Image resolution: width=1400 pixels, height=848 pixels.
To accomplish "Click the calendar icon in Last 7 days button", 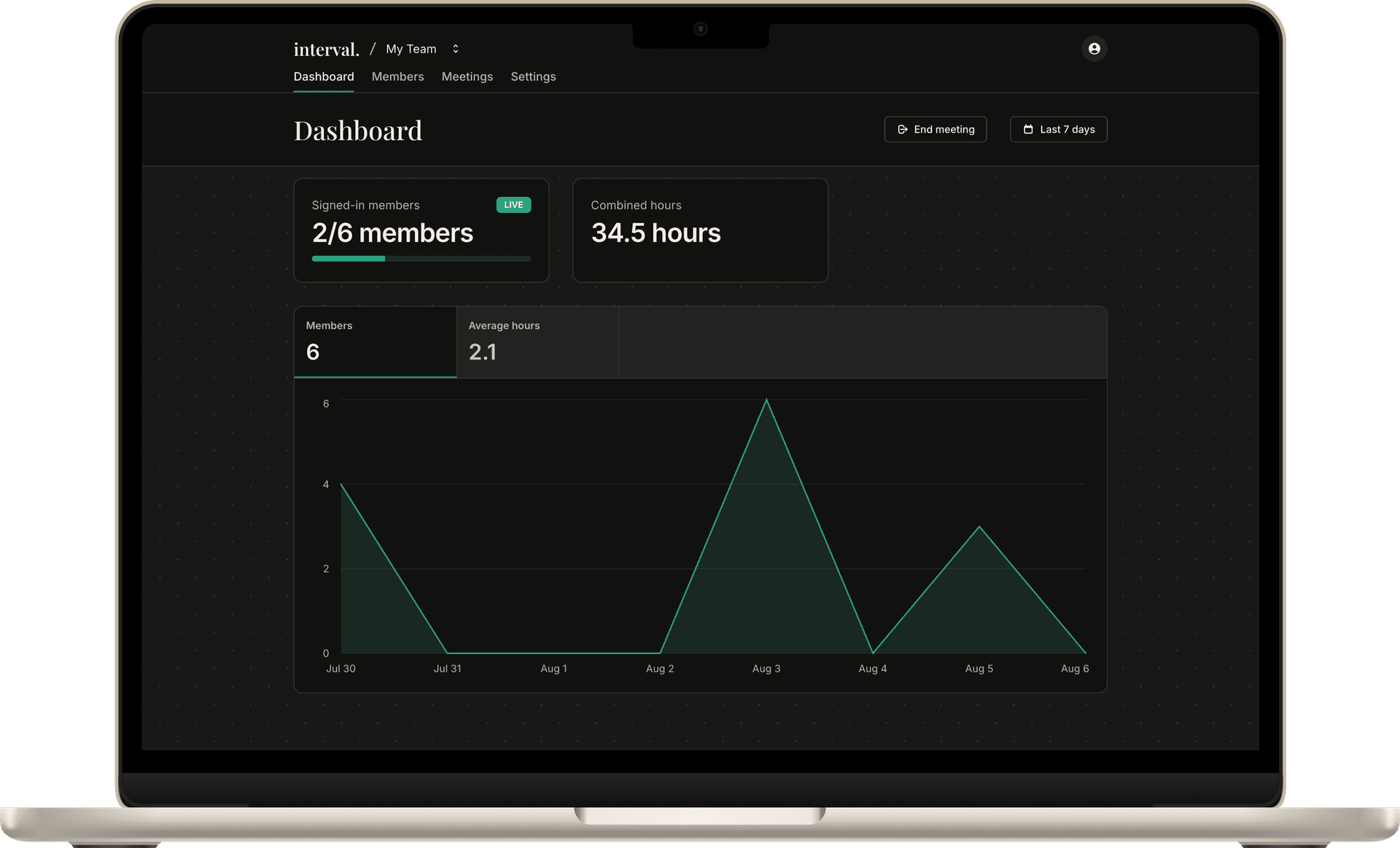I will click(1029, 129).
